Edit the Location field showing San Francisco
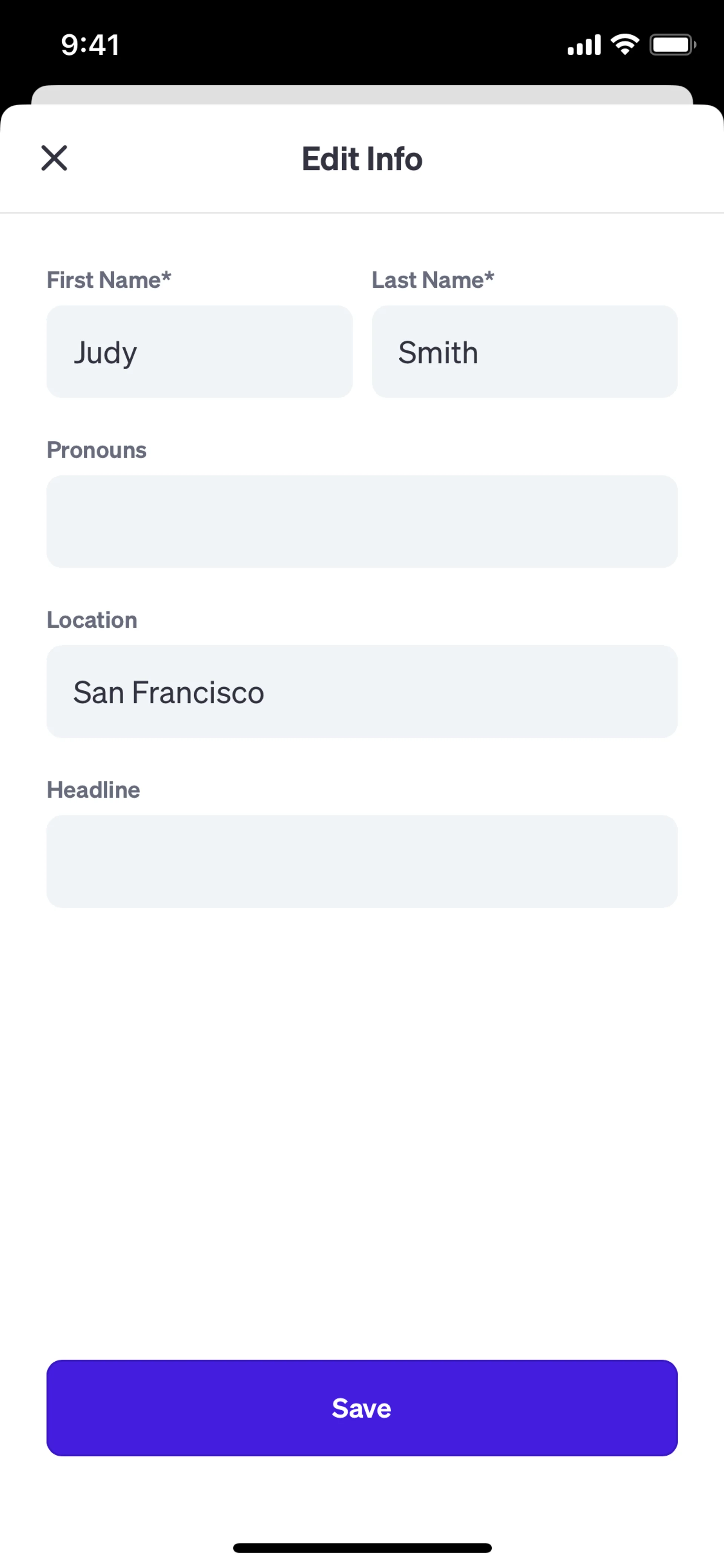The height and width of the screenshot is (1568, 724). (362, 691)
